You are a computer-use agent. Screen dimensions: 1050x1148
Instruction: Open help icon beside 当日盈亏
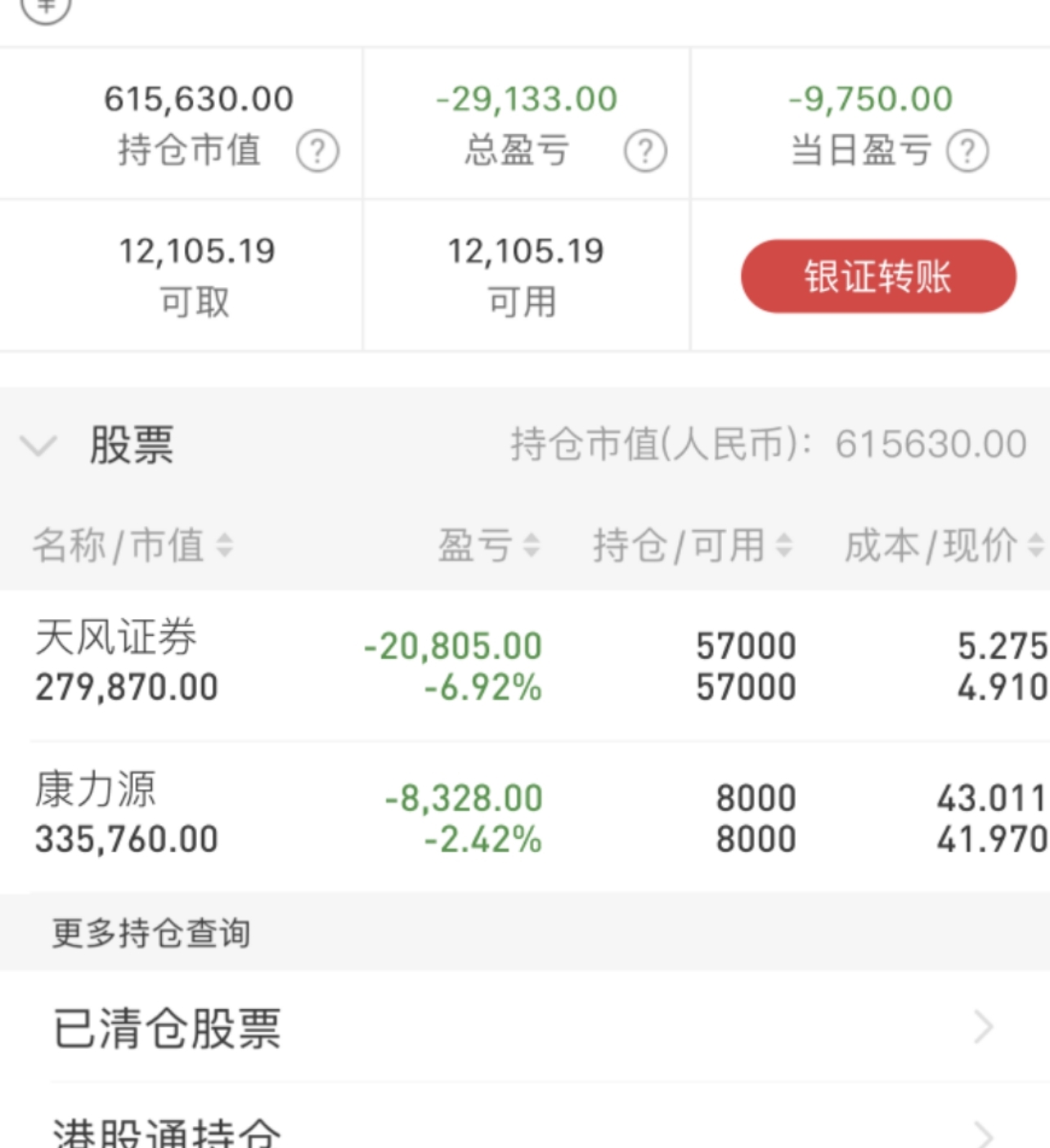tap(967, 151)
